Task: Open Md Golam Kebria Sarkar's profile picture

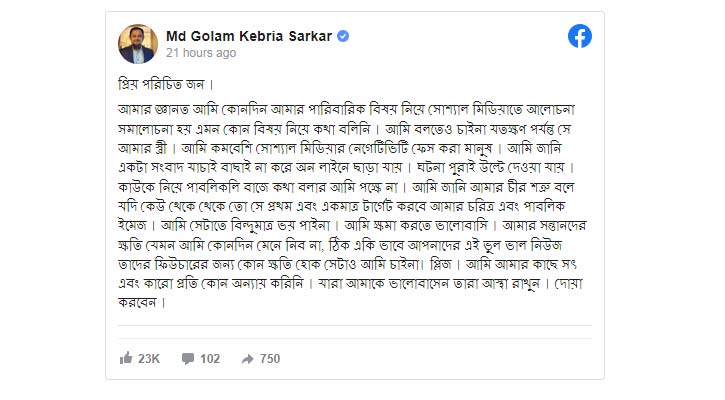Action: 138,43
